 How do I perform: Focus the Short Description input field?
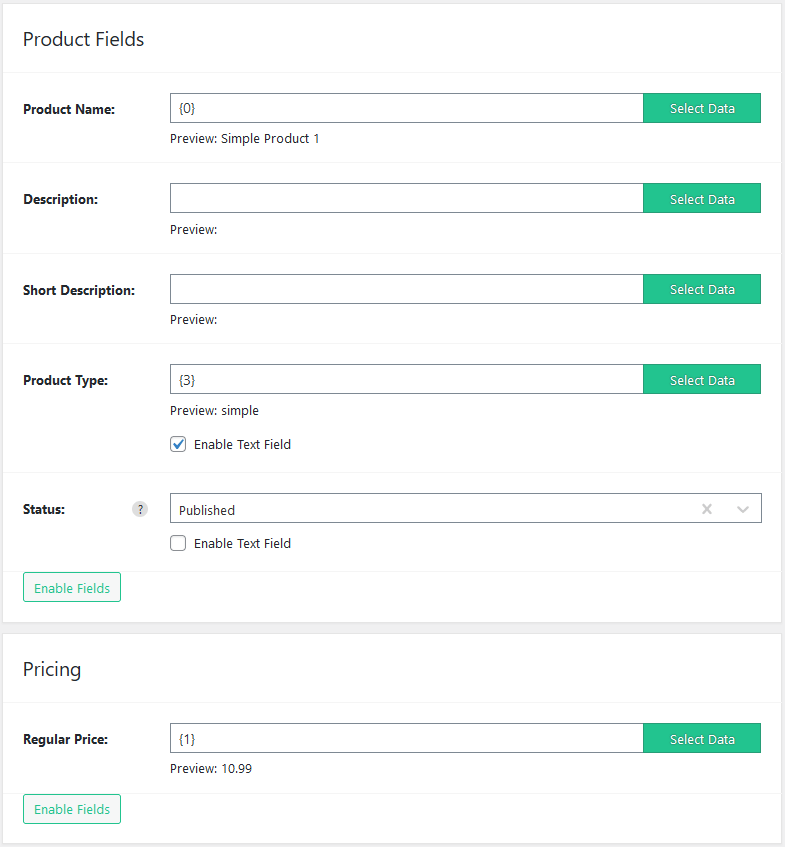(407, 289)
